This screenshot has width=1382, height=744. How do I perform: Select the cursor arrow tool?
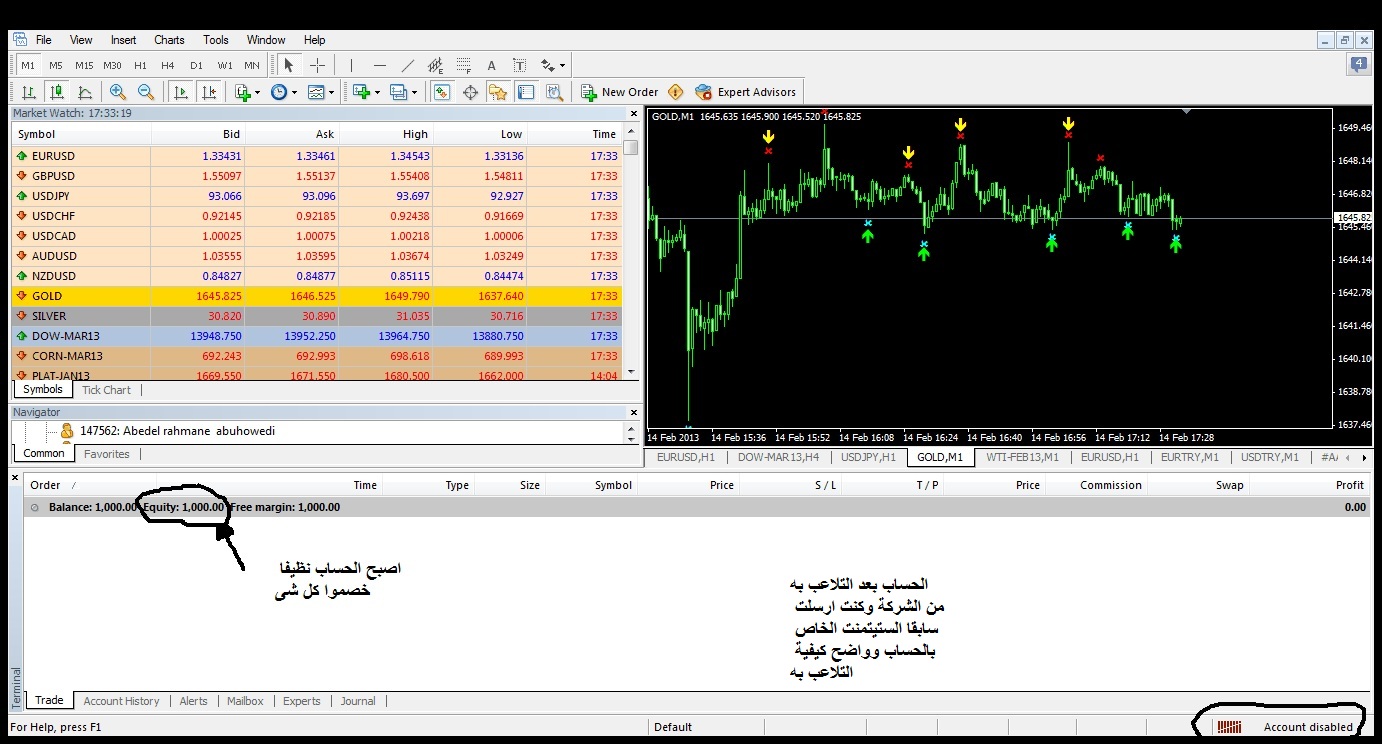(289, 65)
